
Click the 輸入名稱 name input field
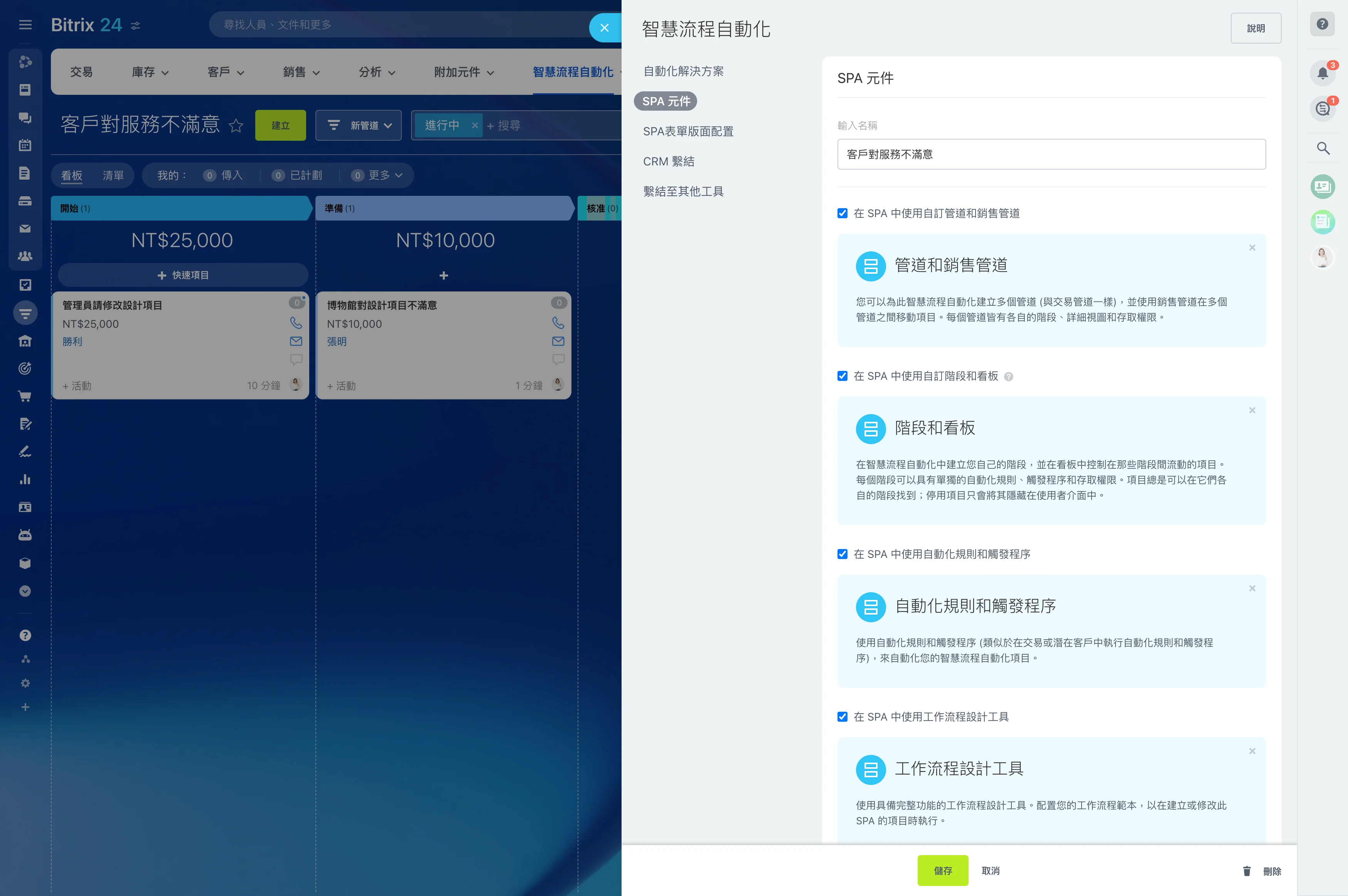click(x=1051, y=154)
